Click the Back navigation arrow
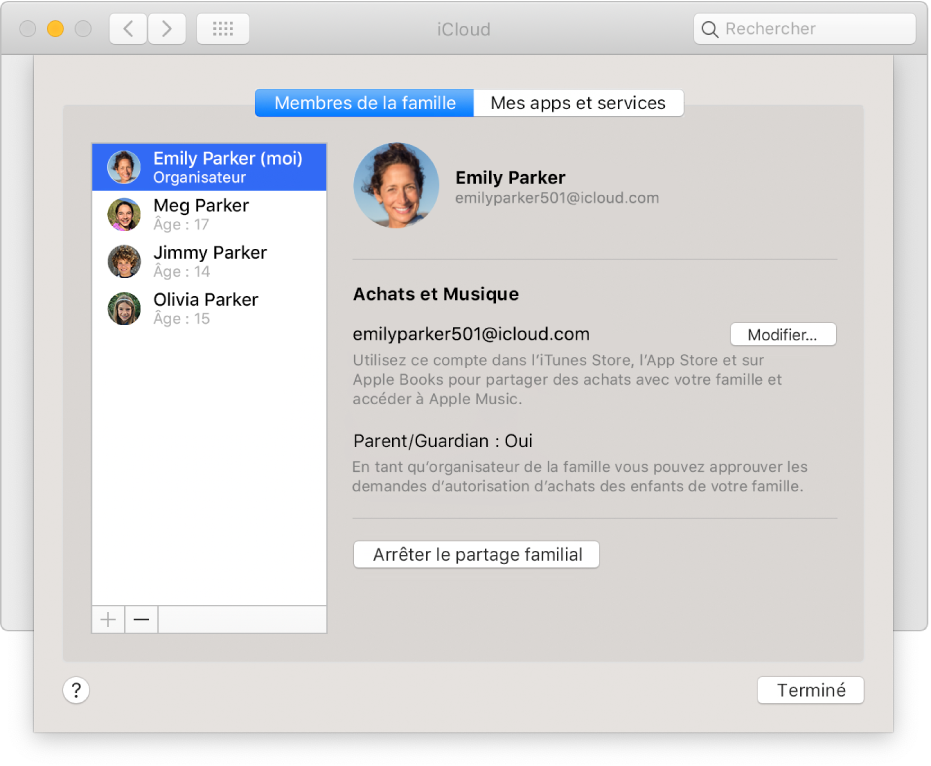Image resolution: width=931 pixels, height=766 pixels. tap(127, 29)
